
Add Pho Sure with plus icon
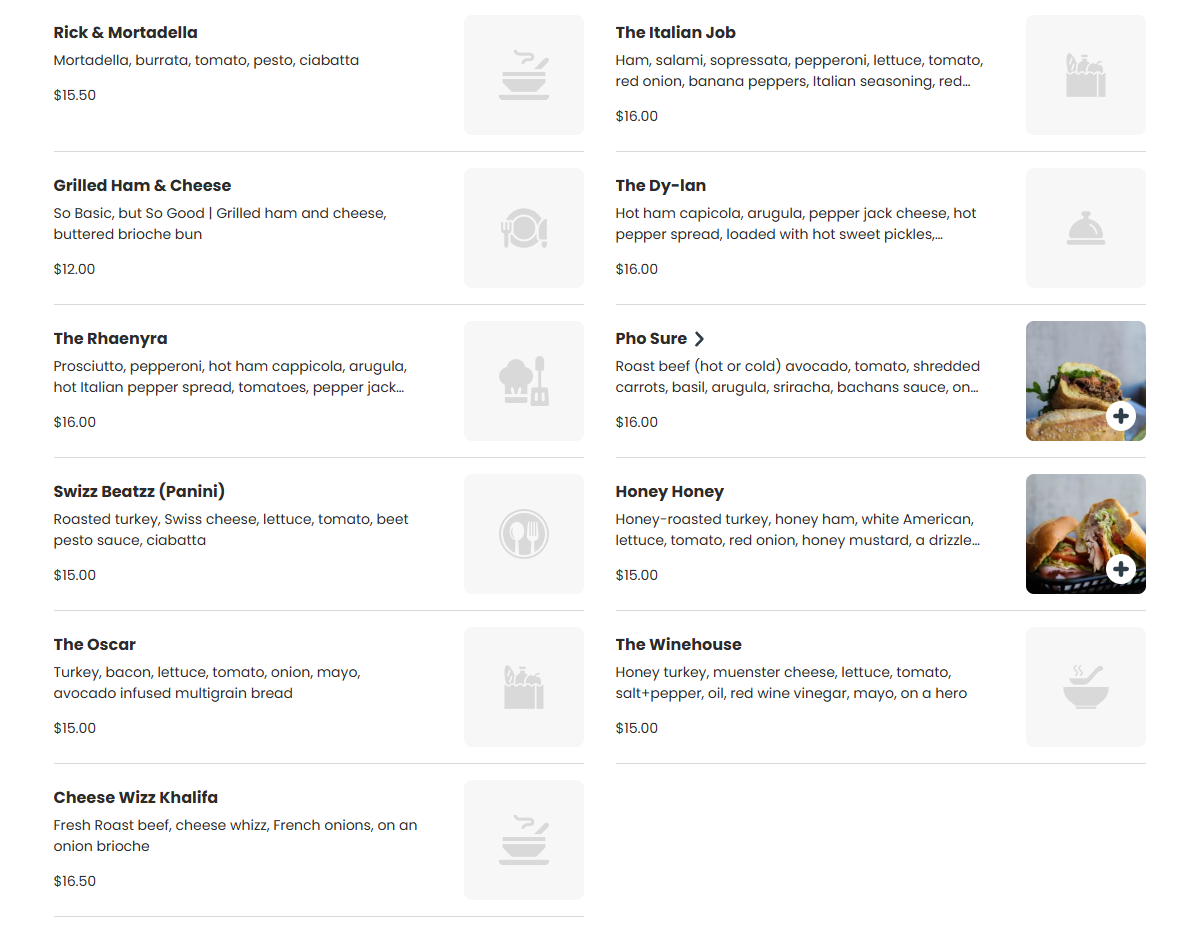1121,416
